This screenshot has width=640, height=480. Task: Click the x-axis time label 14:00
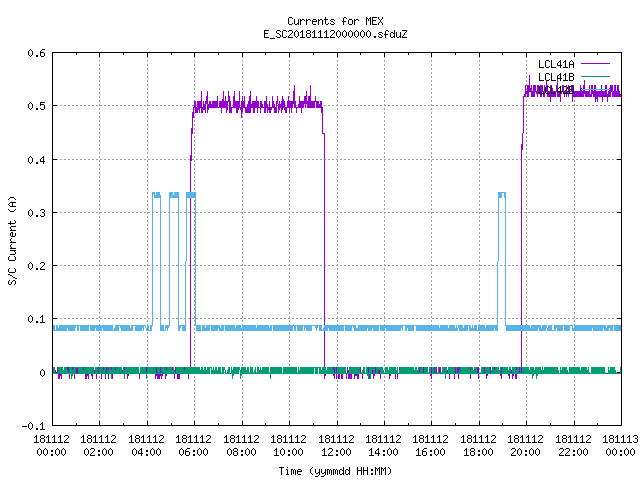[x=383, y=452]
